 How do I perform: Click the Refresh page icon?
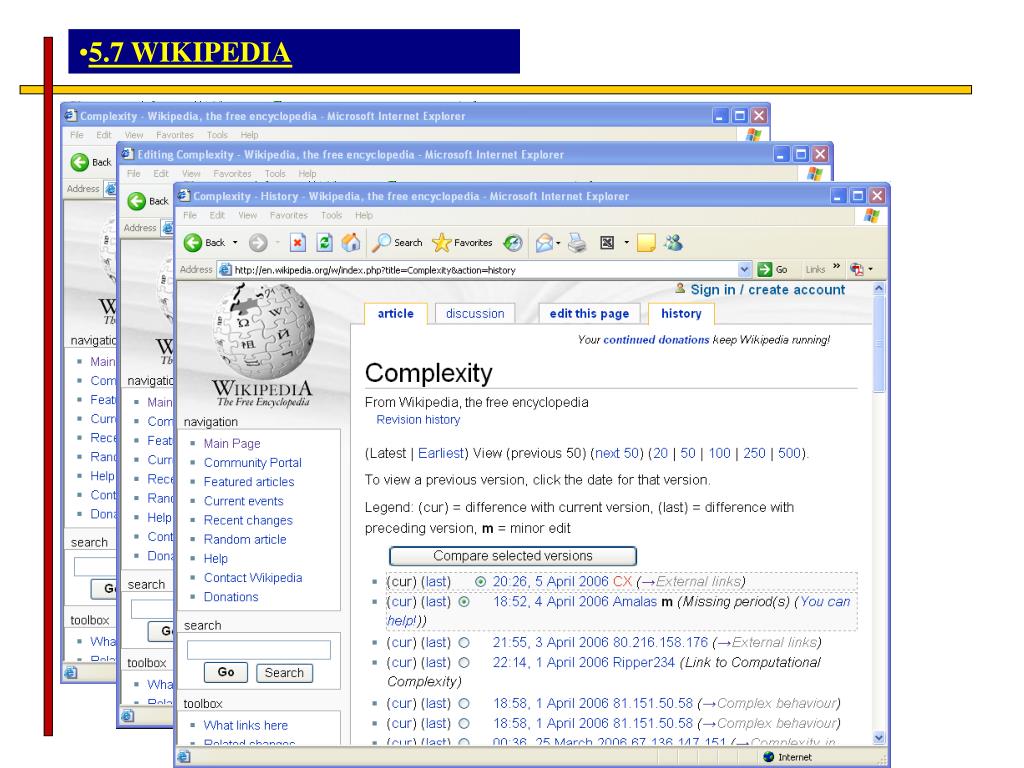[x=325, y=243]
